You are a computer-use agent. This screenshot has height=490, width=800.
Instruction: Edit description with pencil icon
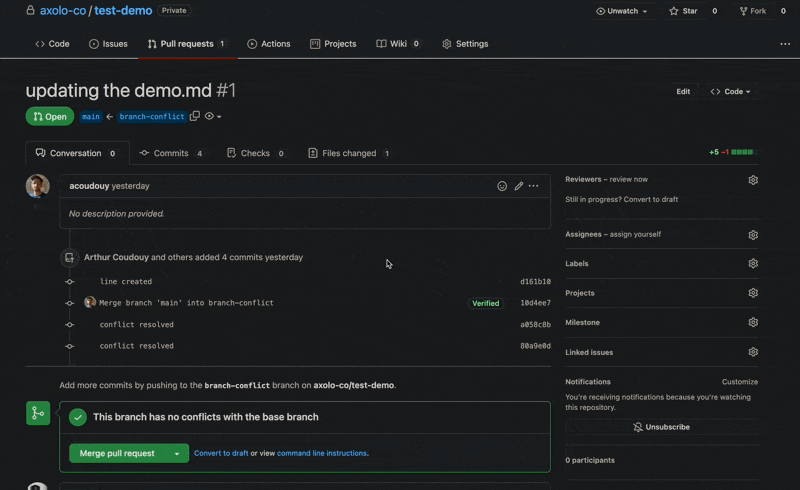pos(518,186)
